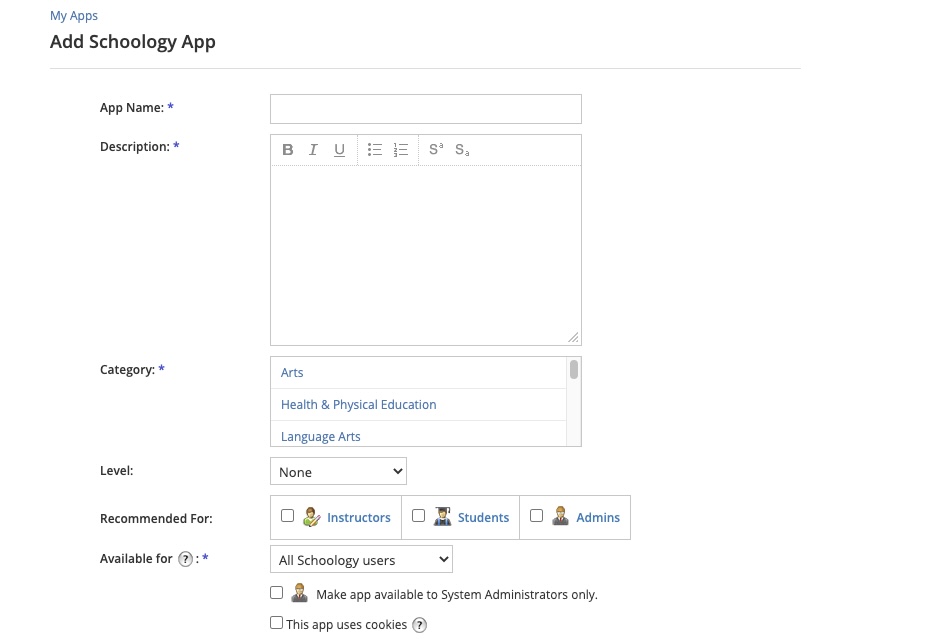Screen dimensions: 934x639
Task: Apply subscript formatting
Action: (x=462, y=149)
